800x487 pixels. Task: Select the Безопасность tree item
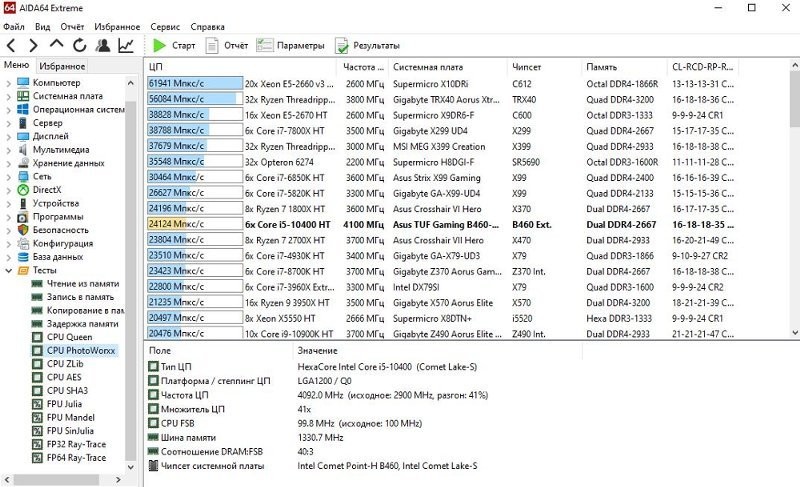point(60,230)
